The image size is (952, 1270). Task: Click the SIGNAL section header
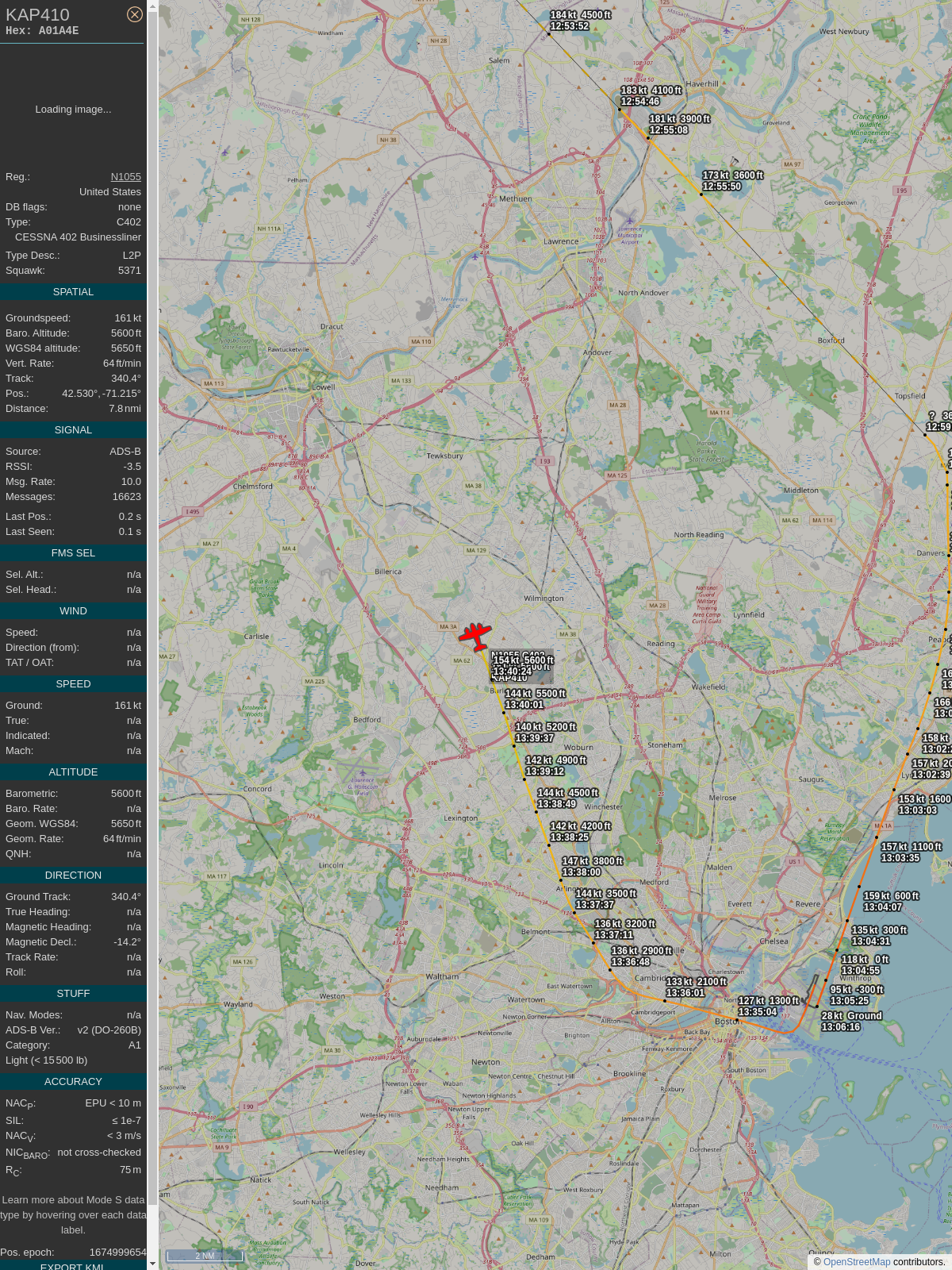73,430
